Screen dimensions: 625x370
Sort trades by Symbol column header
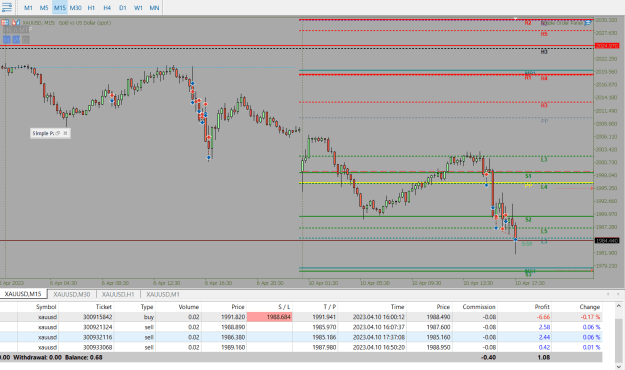(x=46, y=307)
